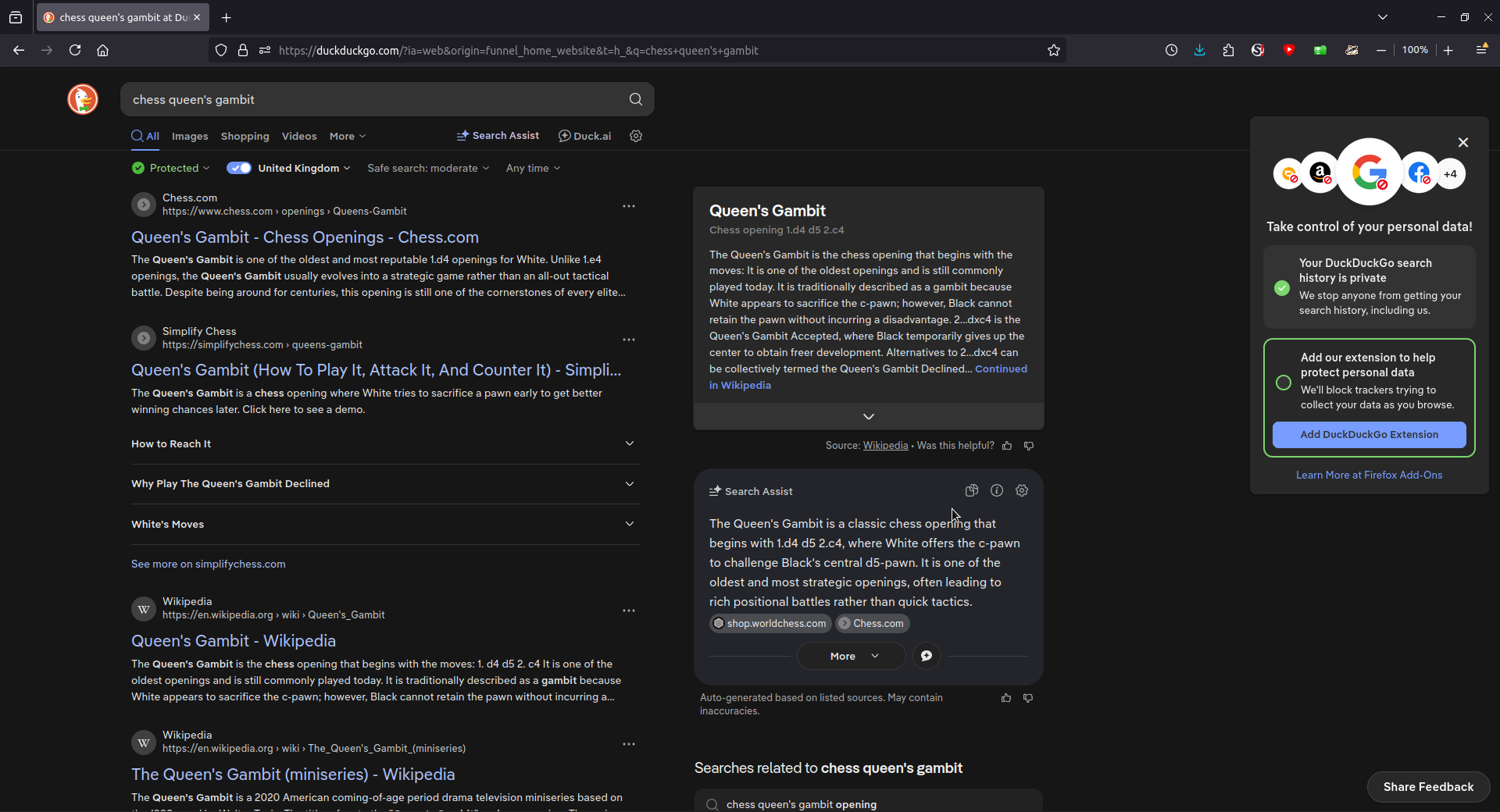The image size is (1500, 812).
Task: Close the privacy promo popup
Action: tap(1463, 142)
